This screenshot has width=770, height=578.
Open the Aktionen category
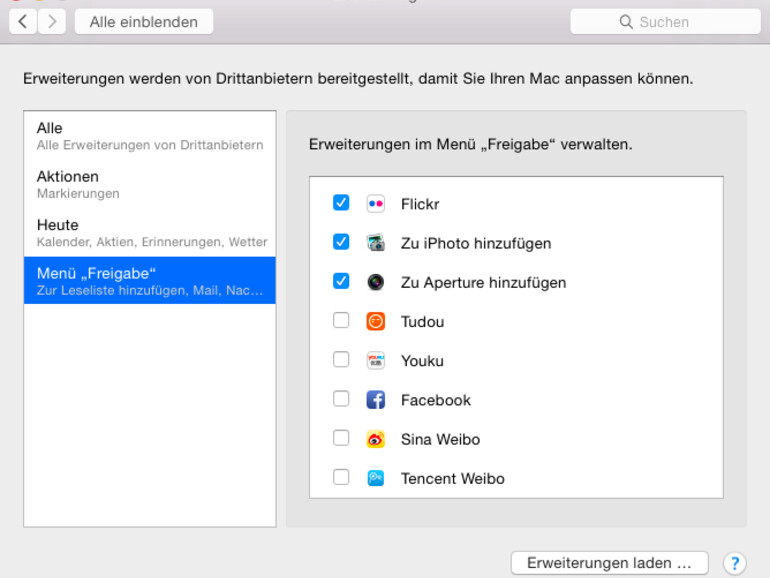pos(150,184)
